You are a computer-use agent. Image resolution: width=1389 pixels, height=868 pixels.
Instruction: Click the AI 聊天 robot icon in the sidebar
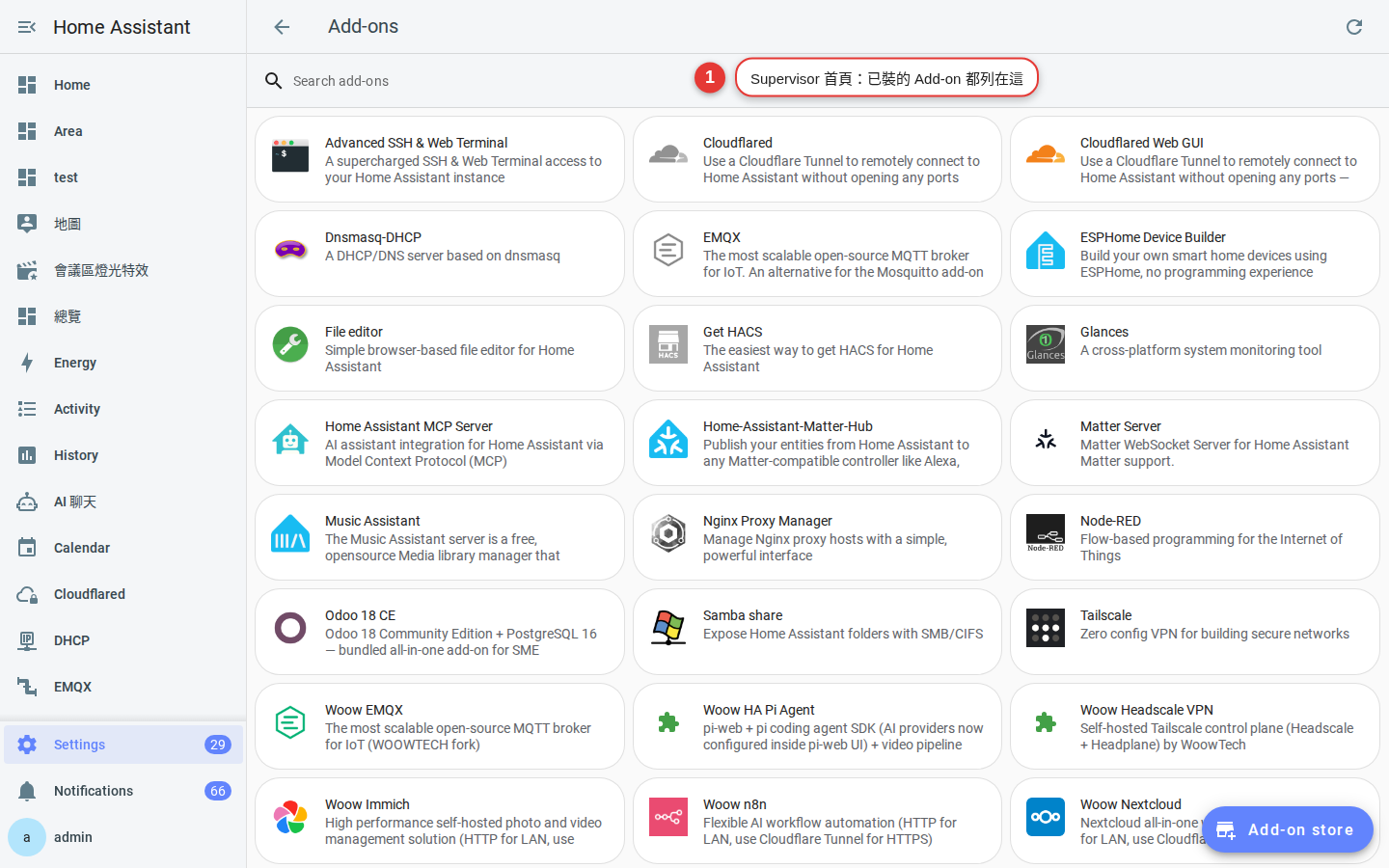click(27, 502)
